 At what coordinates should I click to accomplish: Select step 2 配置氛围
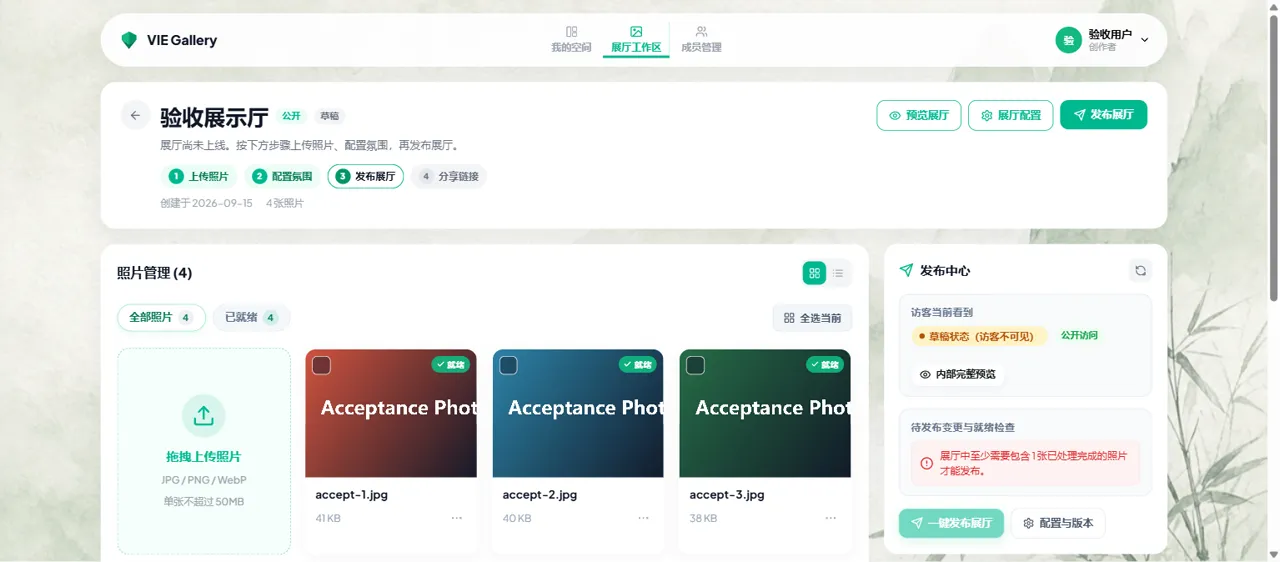point(282,177)
